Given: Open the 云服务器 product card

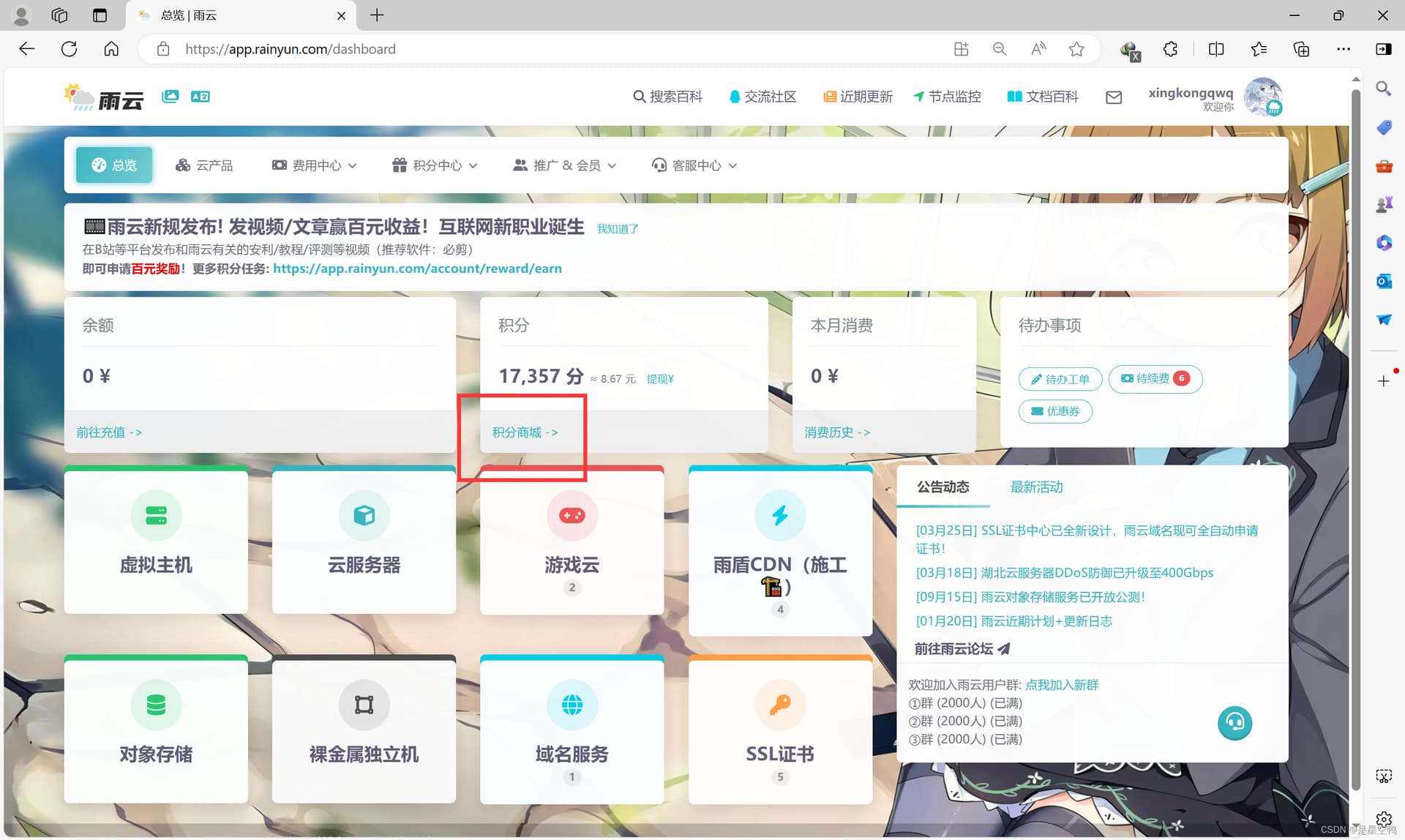Looking at the screenshot, I should click(x=364, y=539).
